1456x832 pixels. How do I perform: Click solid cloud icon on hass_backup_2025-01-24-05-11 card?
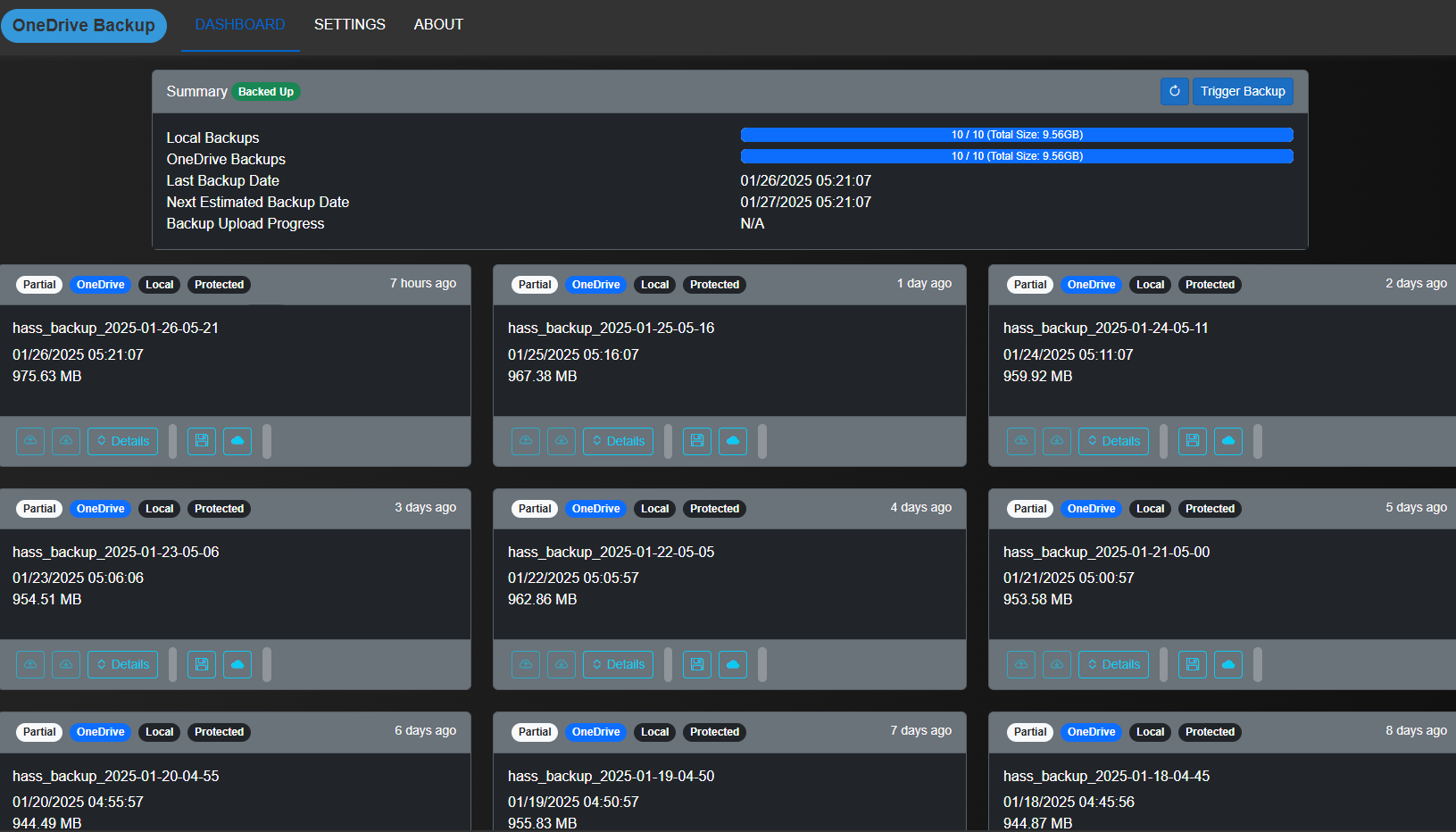click(x=1228, y=441)
